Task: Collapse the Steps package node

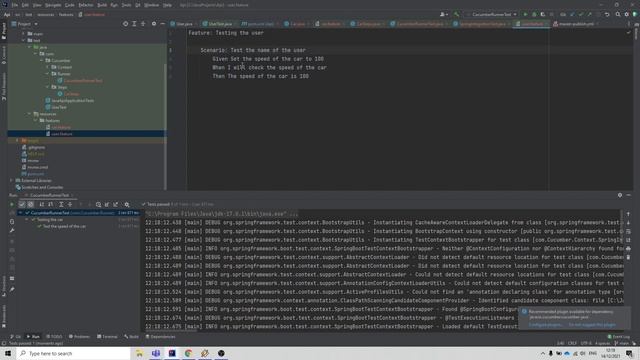Action: coord(47,87)
